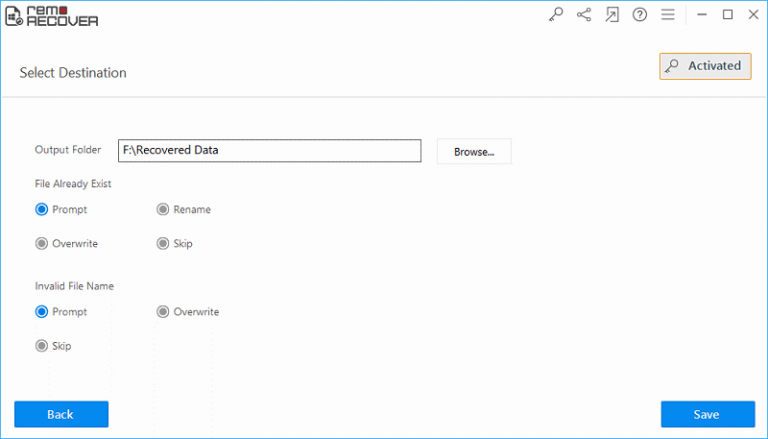Viewport: 768px width, 439px height.
Task: Click the Activated license button
Action: [x=704, y=66]
